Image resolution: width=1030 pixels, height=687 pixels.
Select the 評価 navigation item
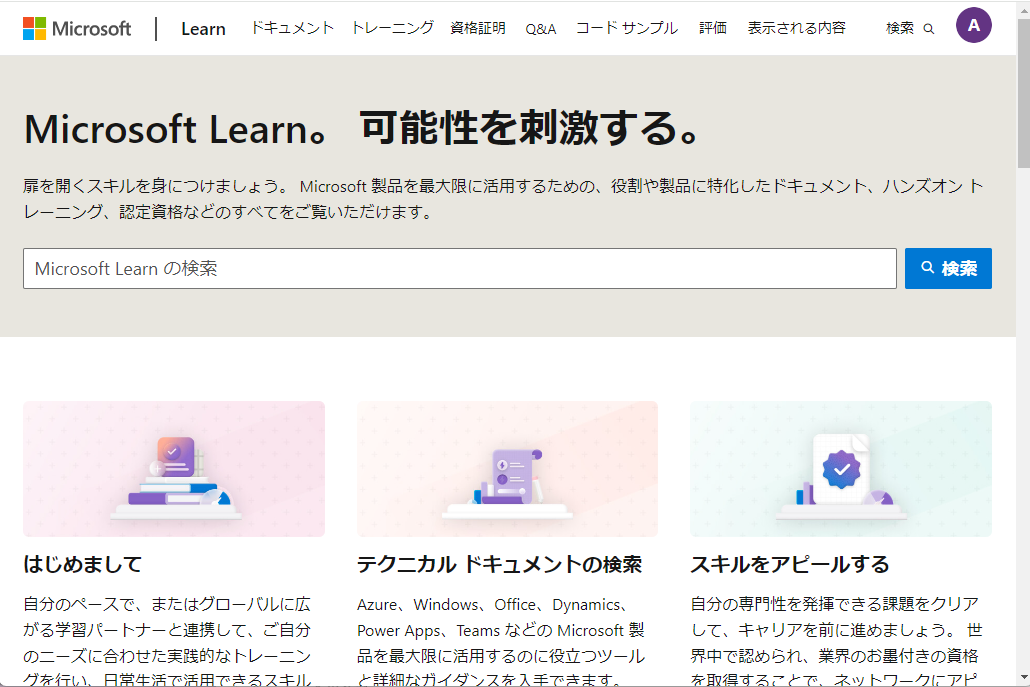(713, 28)
